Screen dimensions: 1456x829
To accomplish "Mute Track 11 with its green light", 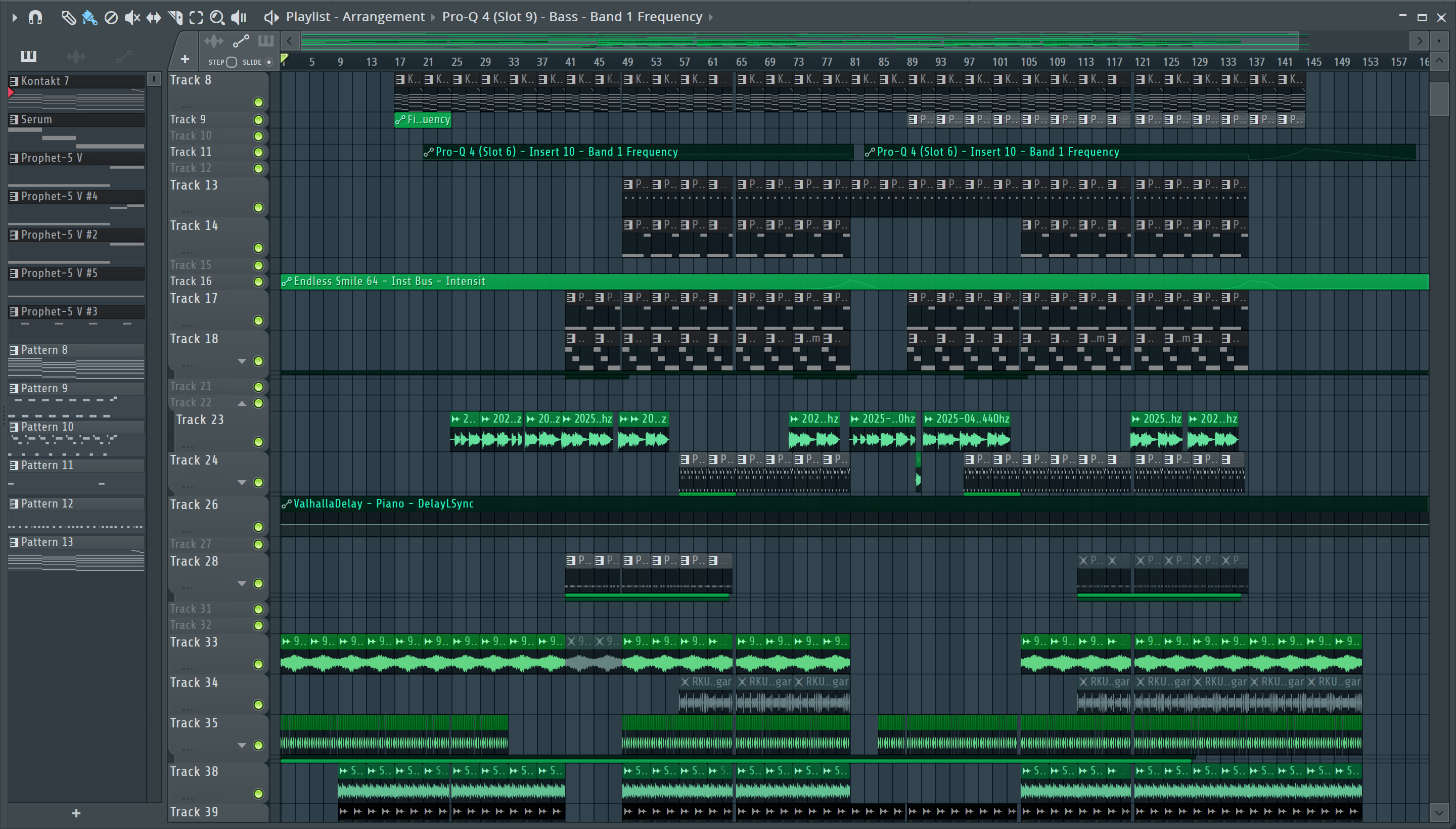I will pyautogui.click(x=258, y=153).
